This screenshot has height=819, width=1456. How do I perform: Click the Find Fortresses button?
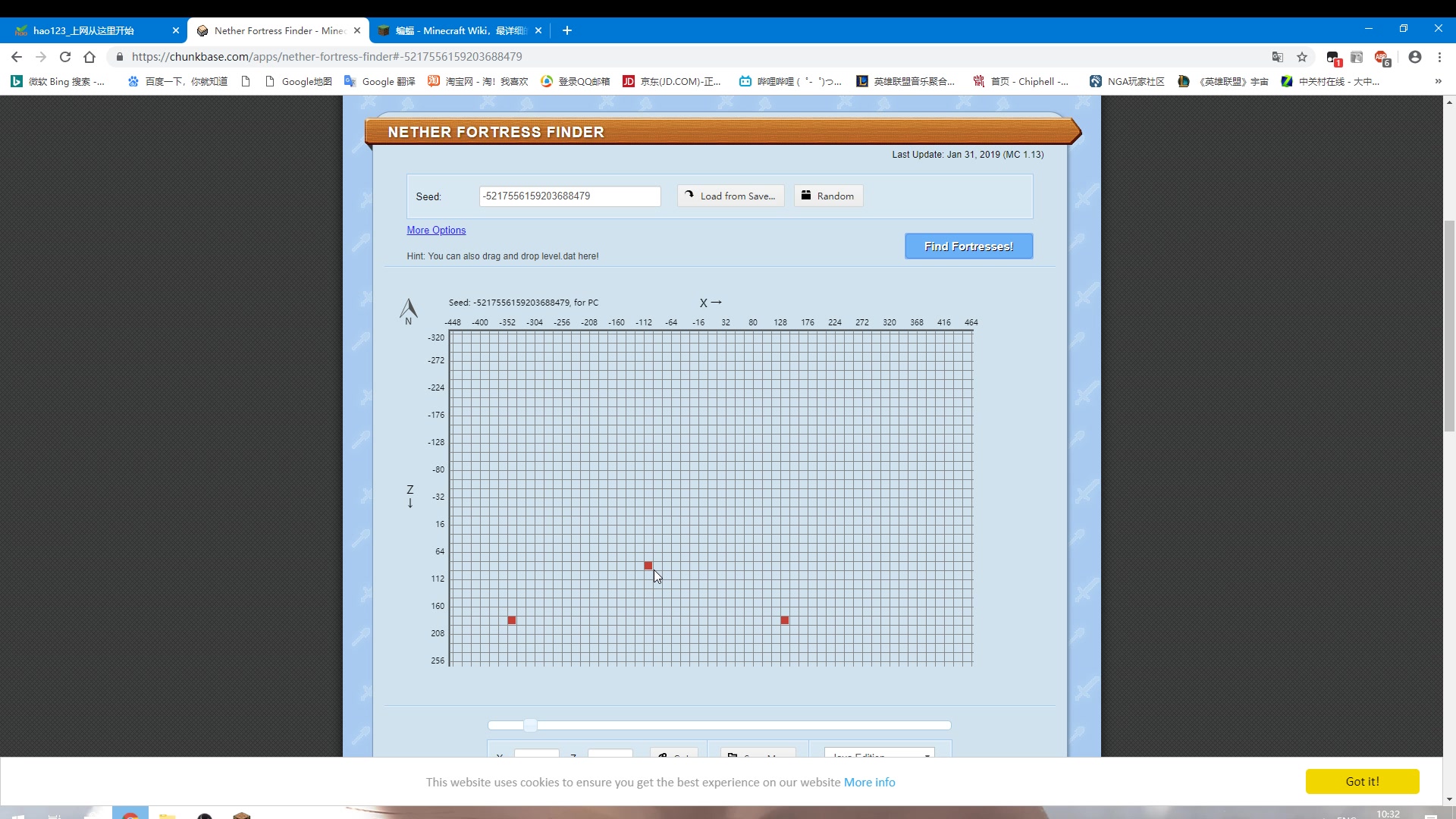pos(968,245)
